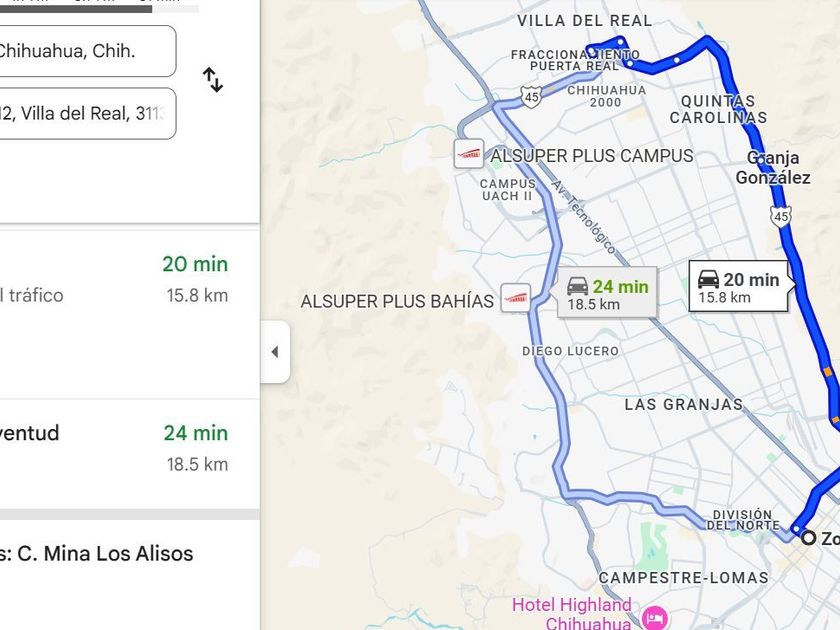Swap origin and destination with reverse arrows
This screenshot has height=630, width=840.
click(x=213, y=80)
